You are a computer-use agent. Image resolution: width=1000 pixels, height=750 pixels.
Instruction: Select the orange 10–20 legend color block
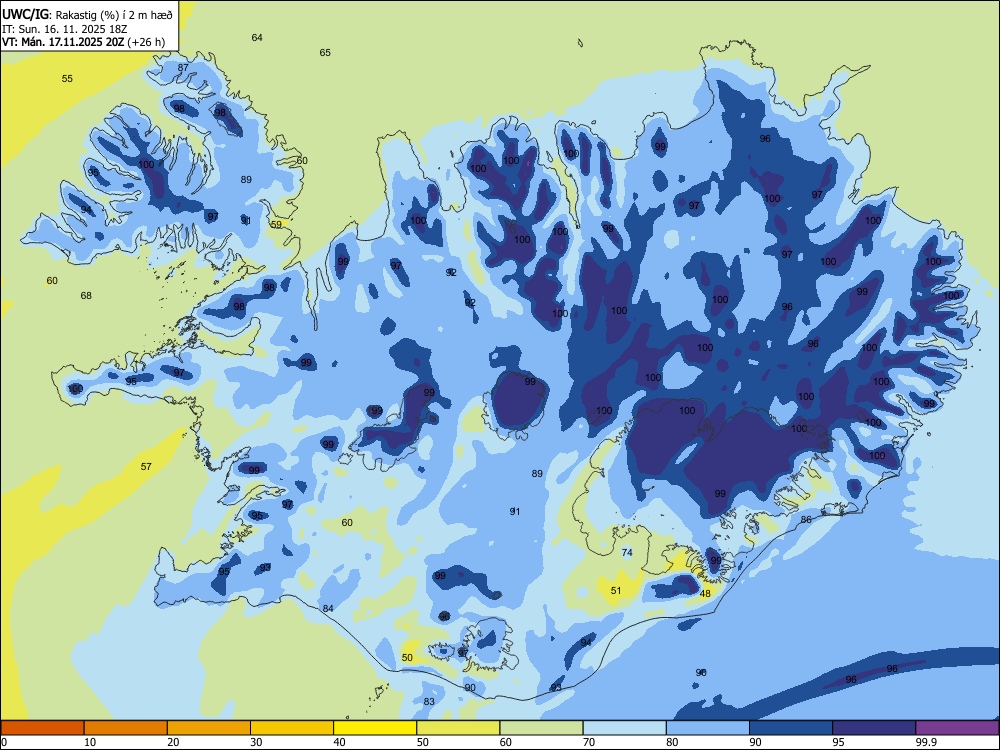click(126, 728)
